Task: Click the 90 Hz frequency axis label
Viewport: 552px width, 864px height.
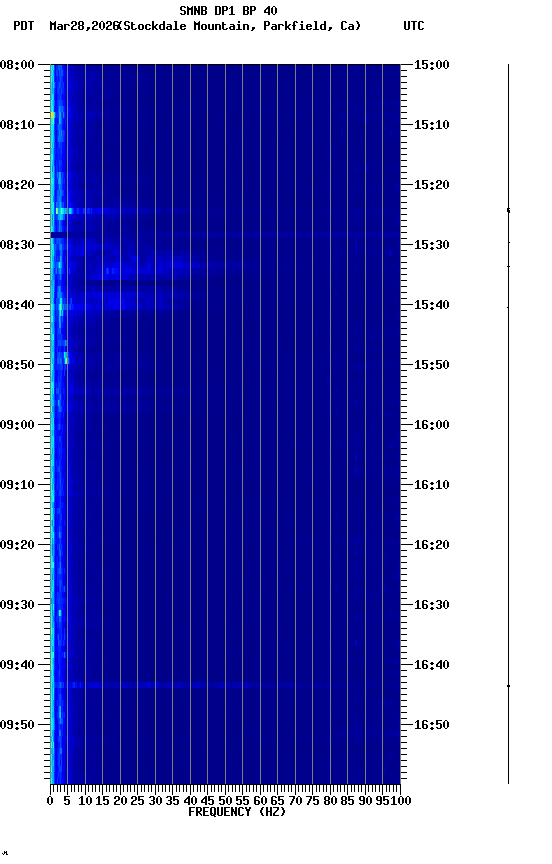Action: [365, 801]
